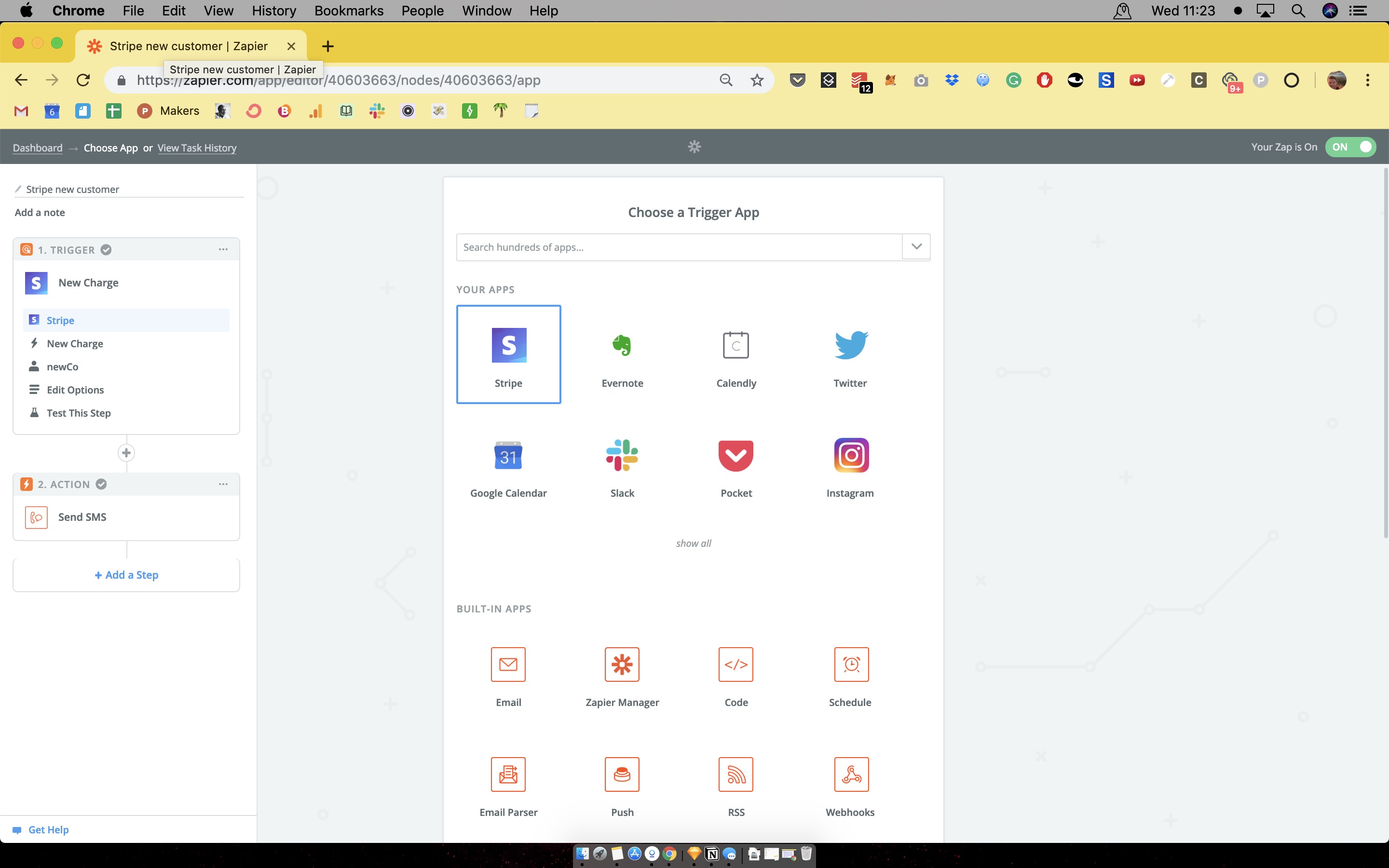Image resolution: width=1389 pixels, height=868 pixels.
Task: Choose the Google Calendar app icon
Action: 508,455
